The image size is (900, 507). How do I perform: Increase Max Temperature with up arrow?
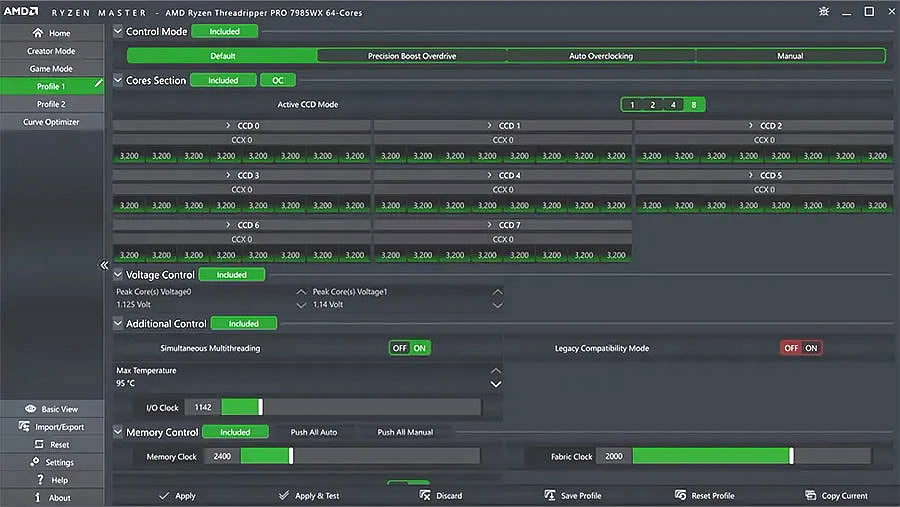pyautogui.click(x=496, y=370)
